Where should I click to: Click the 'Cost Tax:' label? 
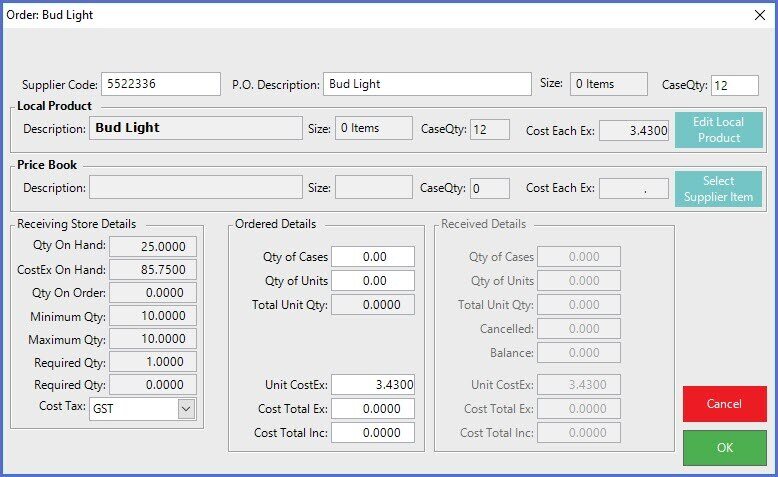click(x=63, y=406)
